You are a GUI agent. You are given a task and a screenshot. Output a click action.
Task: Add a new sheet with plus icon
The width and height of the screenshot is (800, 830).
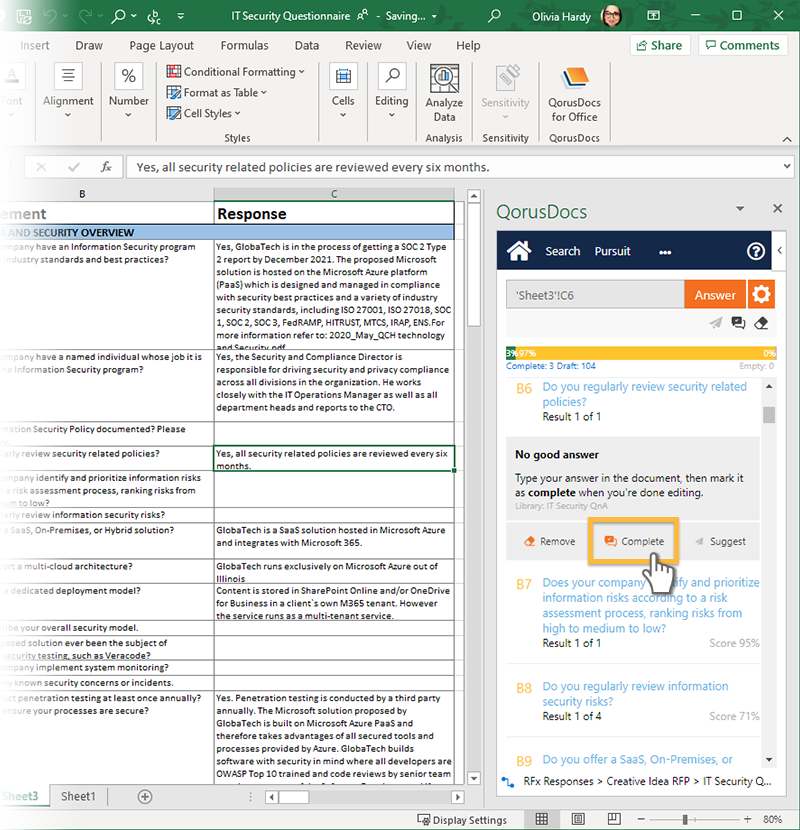145,796
